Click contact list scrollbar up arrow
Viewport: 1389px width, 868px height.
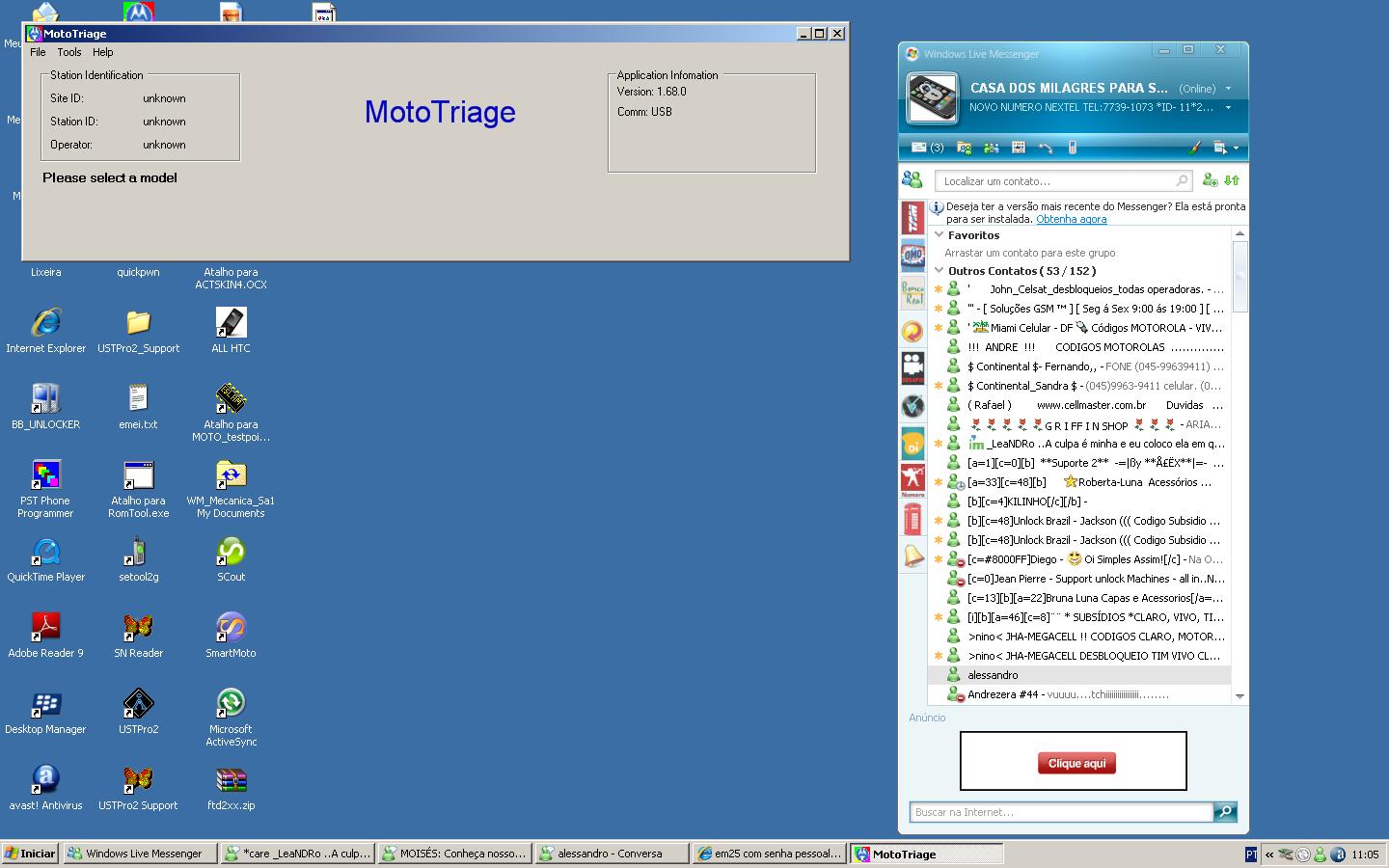(1239, 234)
